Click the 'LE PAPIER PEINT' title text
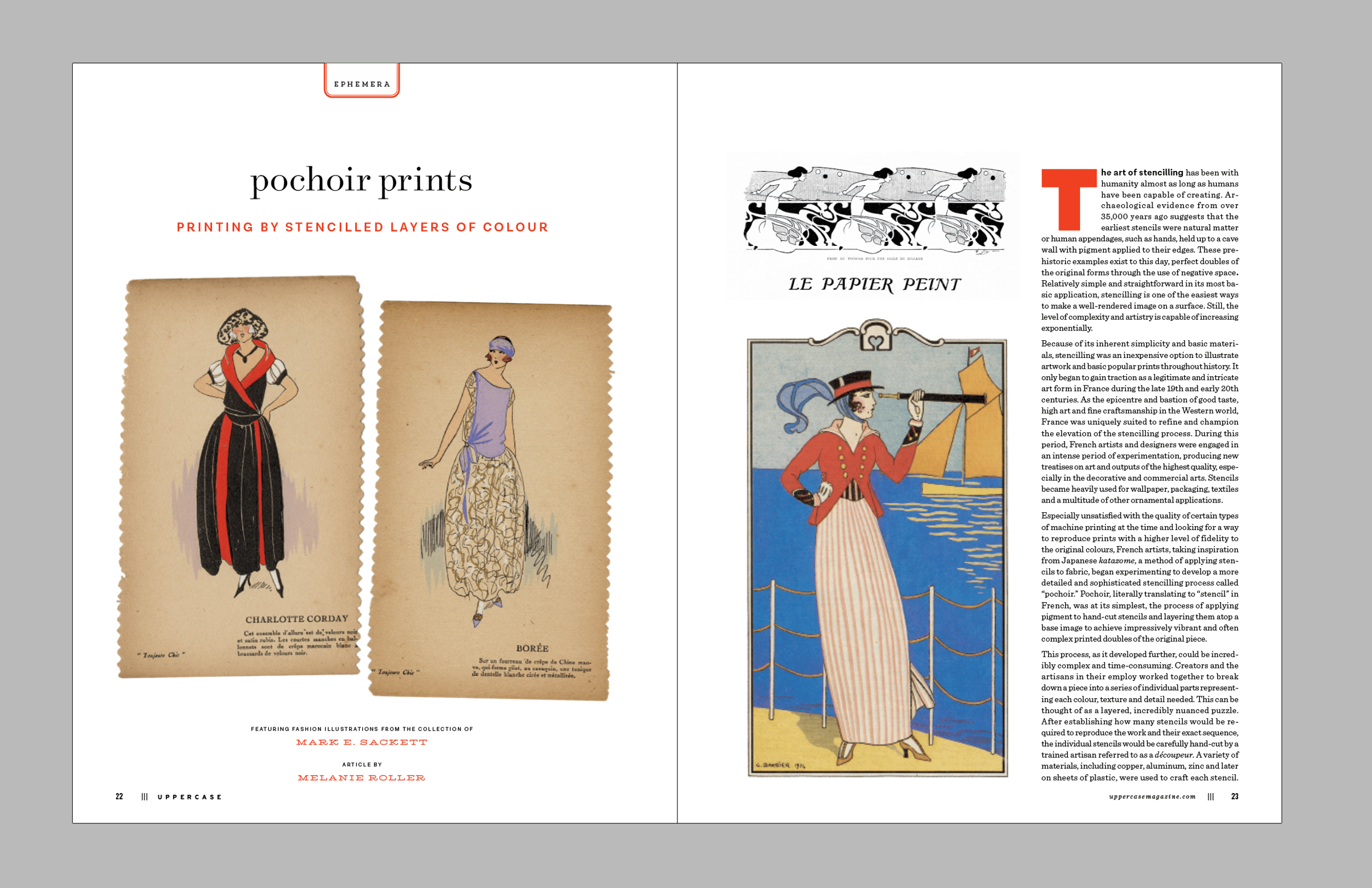1372x888 pixels. 875,284
